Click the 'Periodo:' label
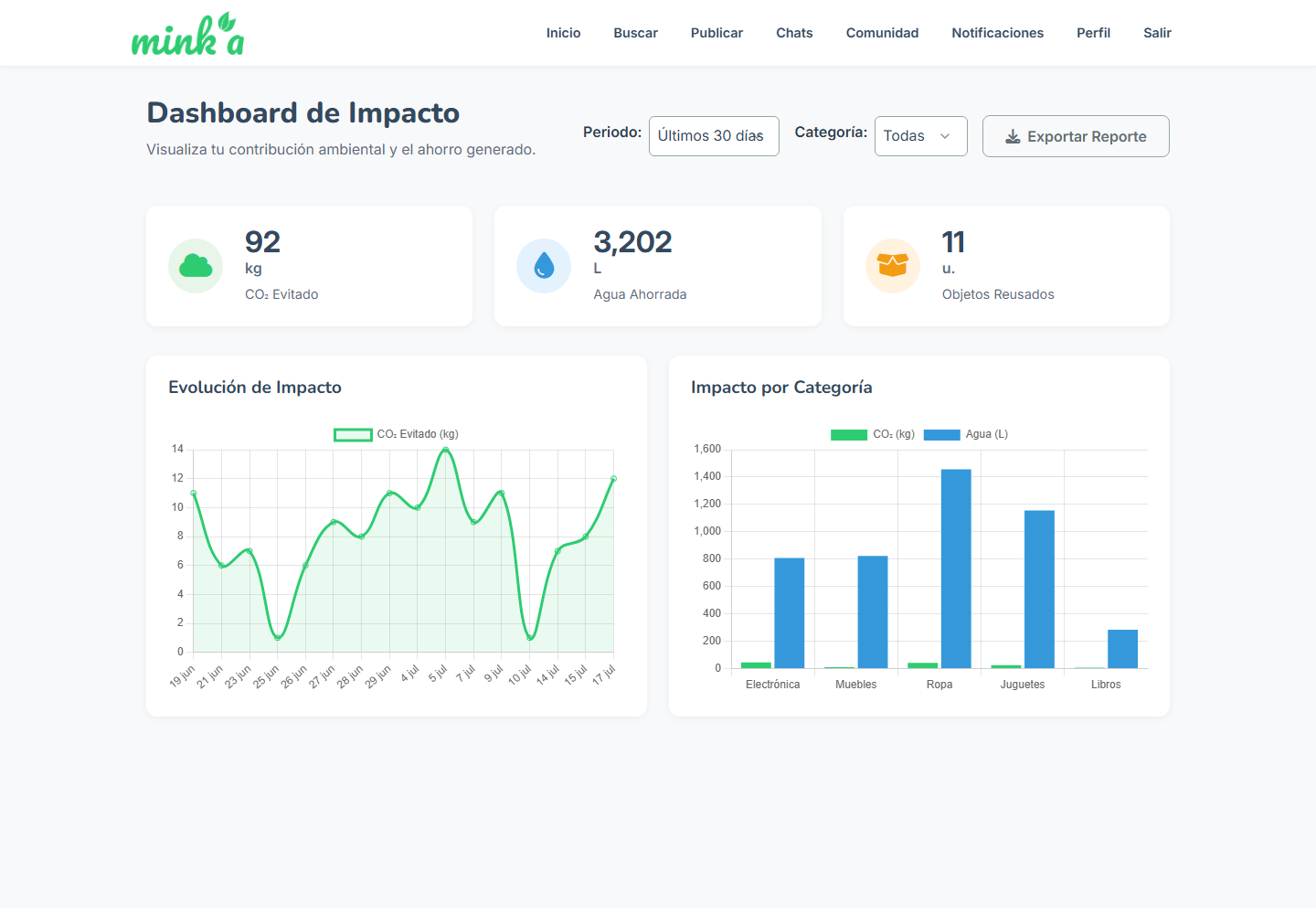The width and height of the screenshot is (1316, 914). point(612,133)
